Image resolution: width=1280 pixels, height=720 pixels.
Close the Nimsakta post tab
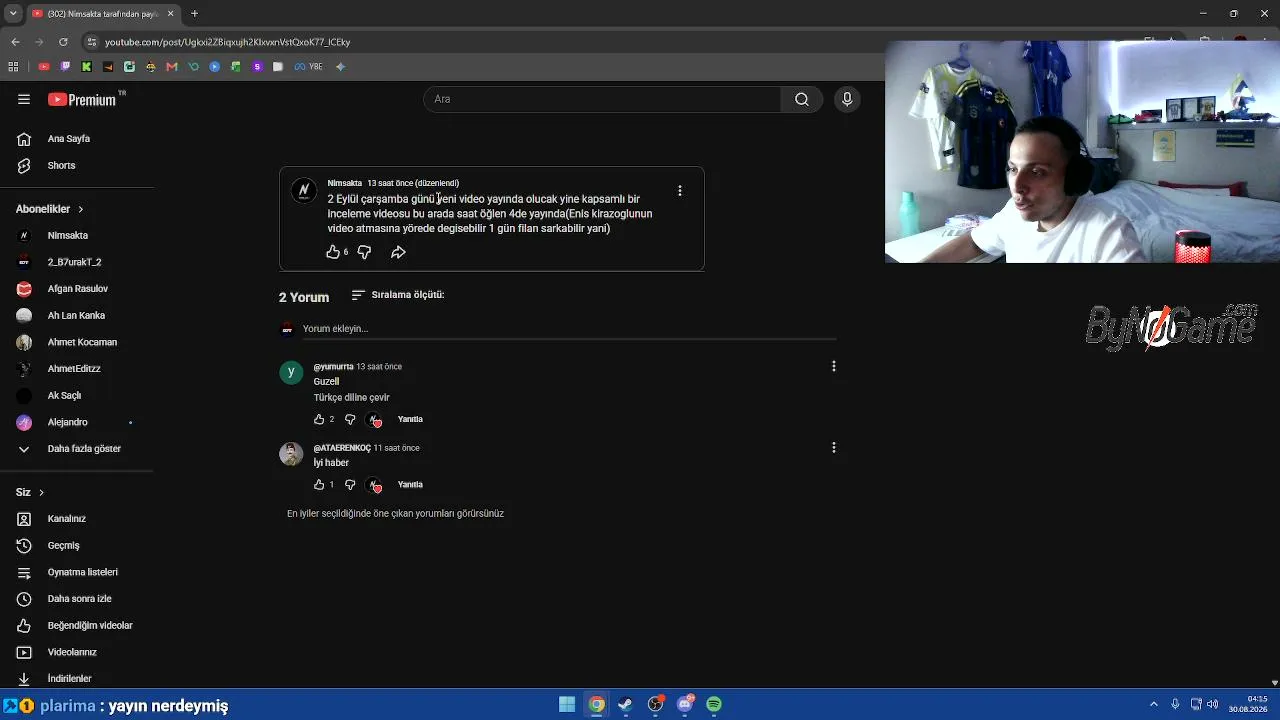pos(171,14)
